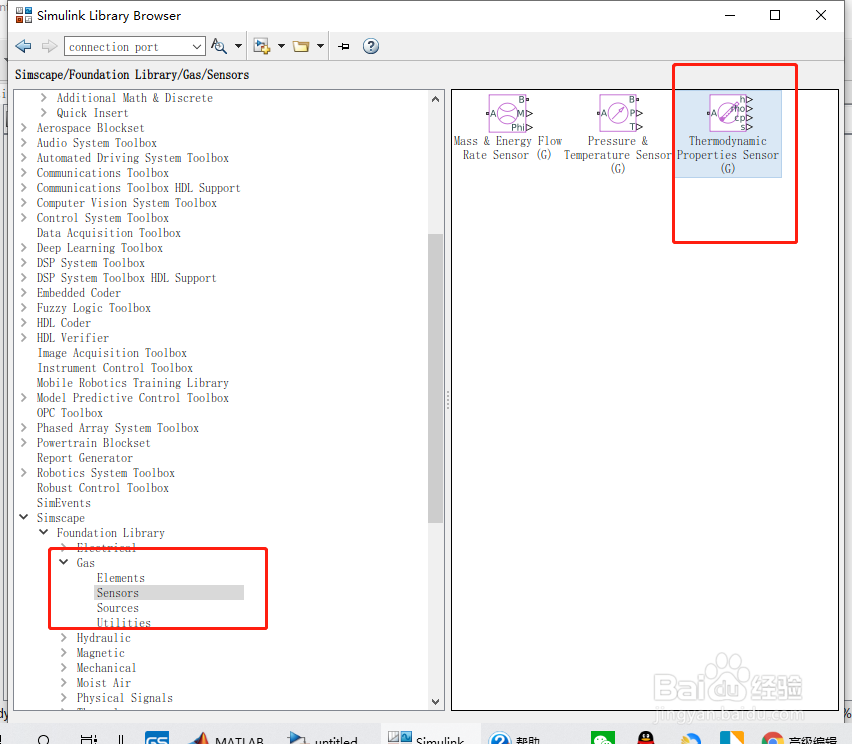Viewport: 852px width, 744px height.
Task: Collapse the Foundation Library node
Action: pyautogui.click(x=43, y=532)
